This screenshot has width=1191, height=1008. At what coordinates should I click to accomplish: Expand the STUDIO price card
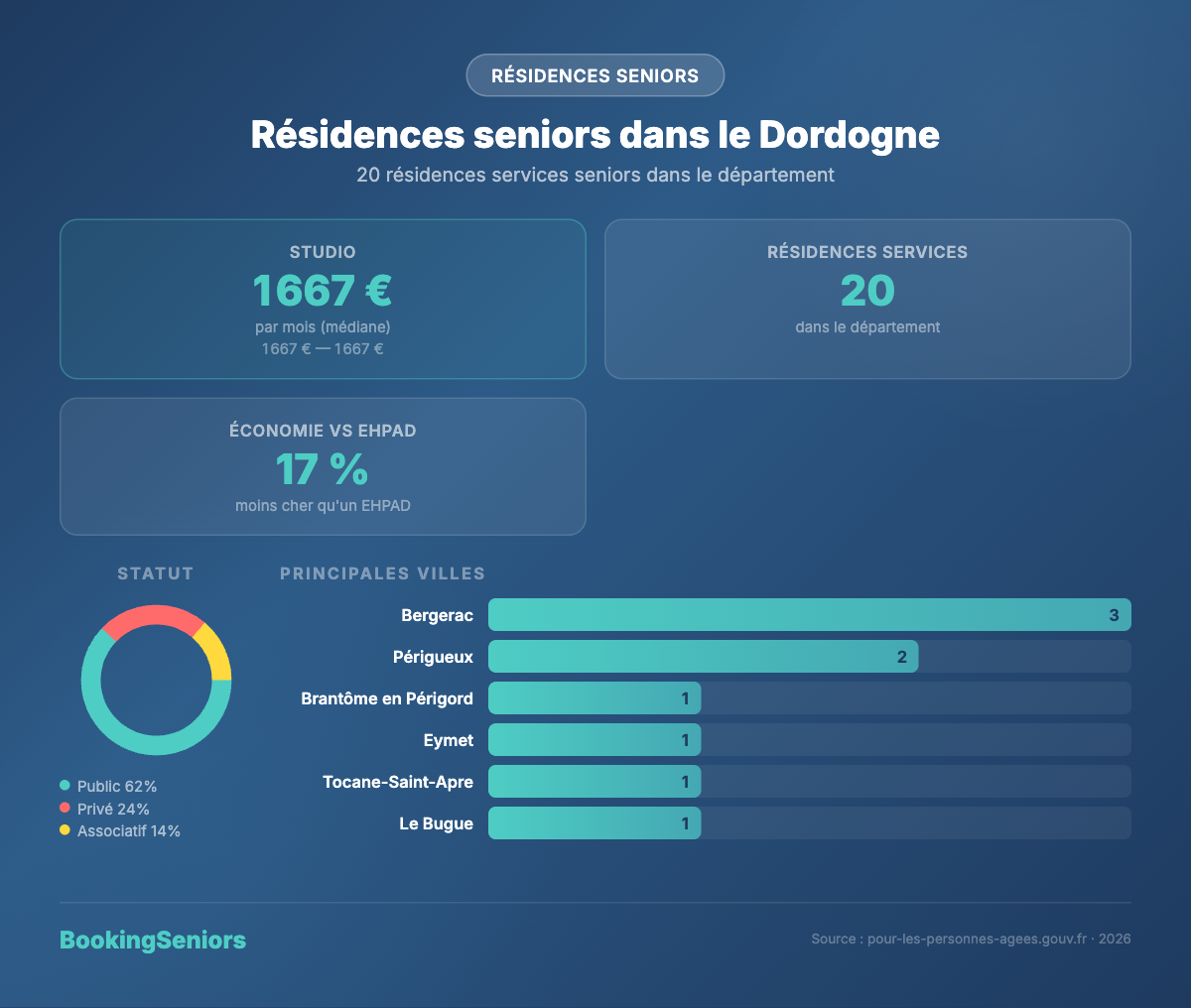(323, 299)
